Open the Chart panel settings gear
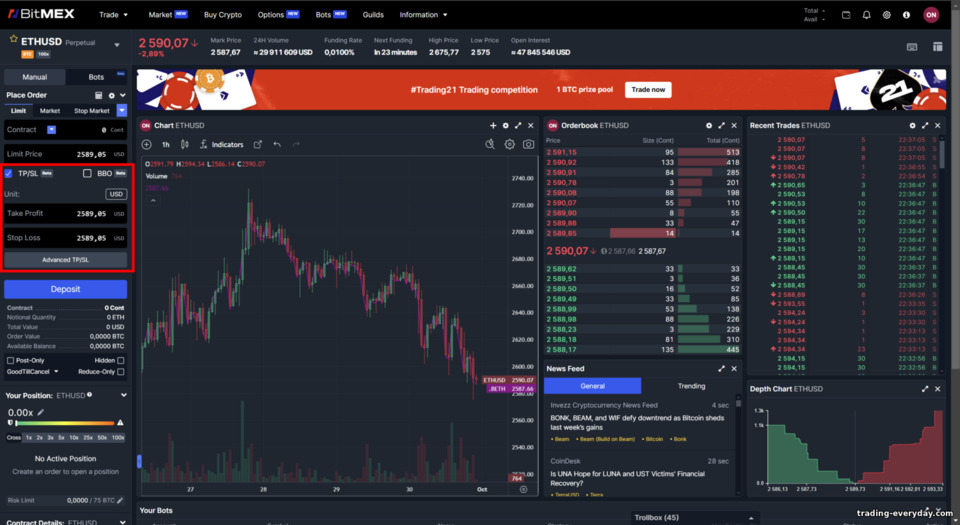The height and width of the screenshot is (525, 960). coord(506,125)
